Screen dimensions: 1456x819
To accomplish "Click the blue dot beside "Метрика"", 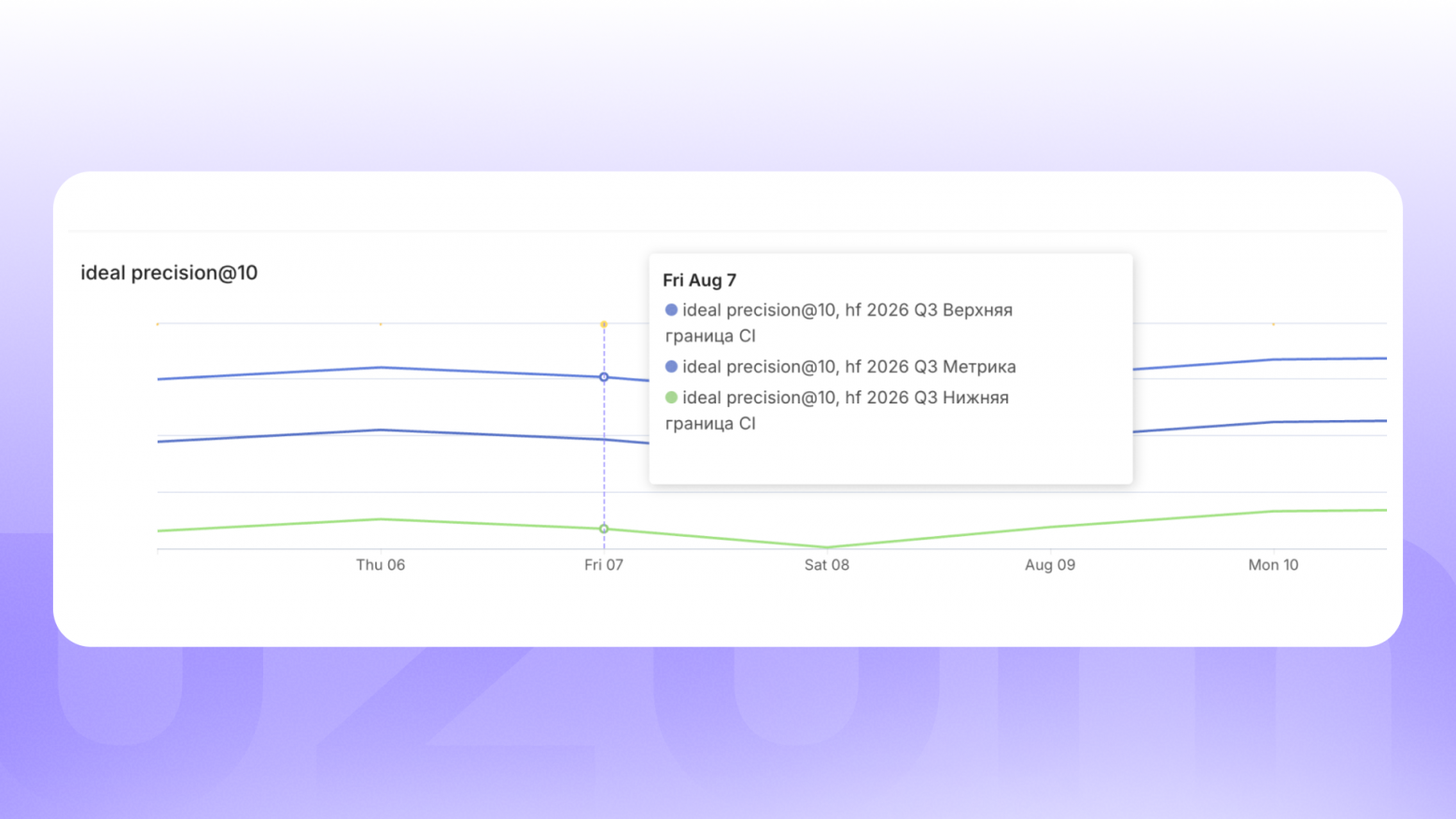I will [671, 367].
